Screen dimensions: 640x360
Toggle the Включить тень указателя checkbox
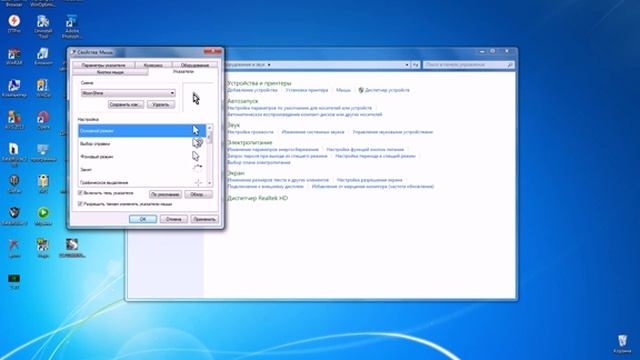point(80,193)
